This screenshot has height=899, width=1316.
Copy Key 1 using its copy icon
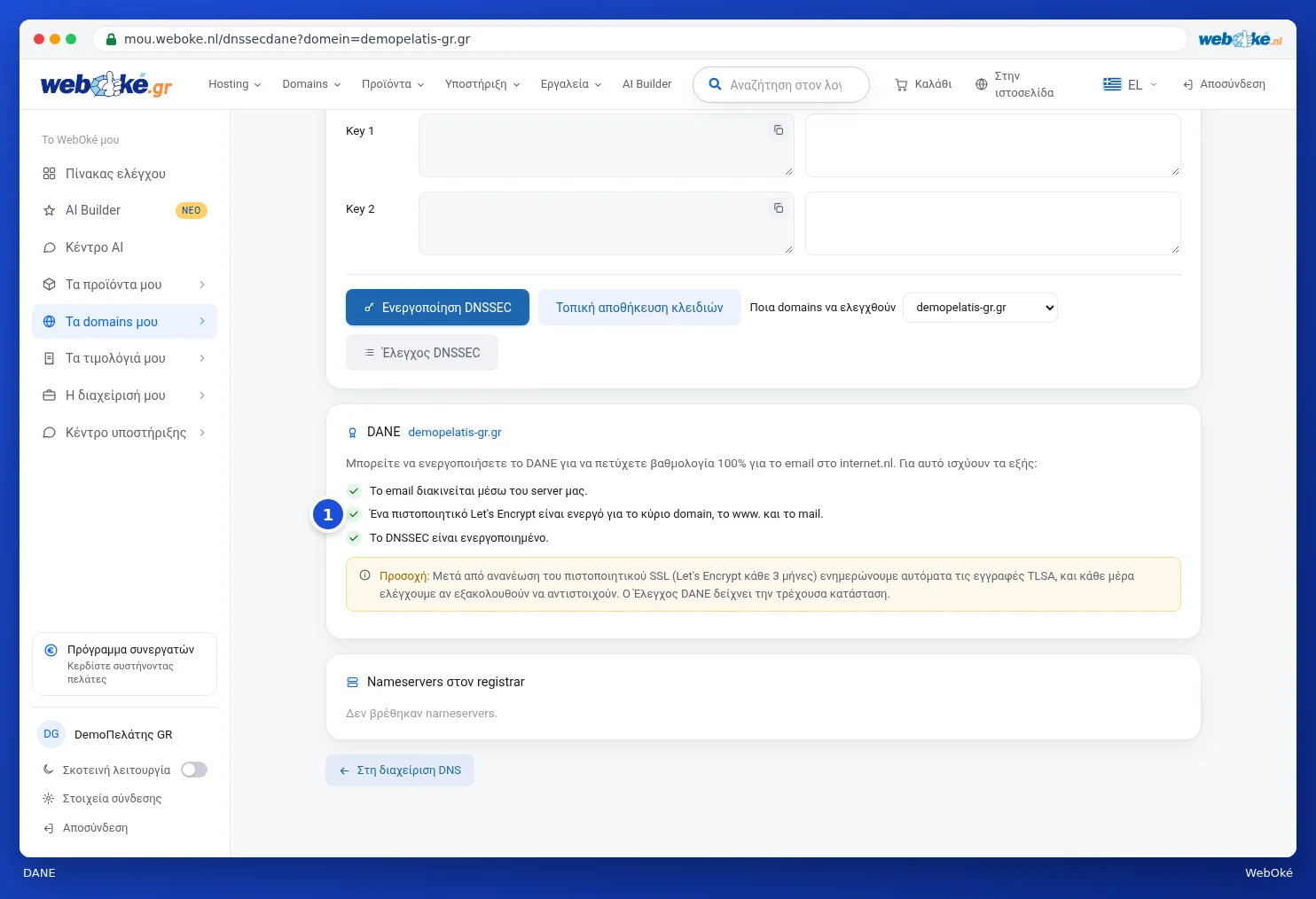[x=778, y=130]
